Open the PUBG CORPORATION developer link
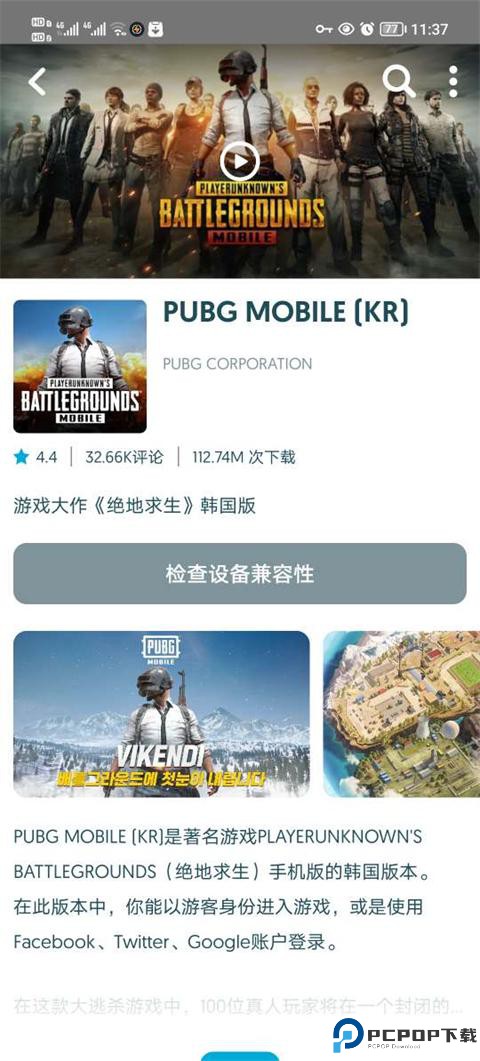480x1061 pixels. [238, 364]
